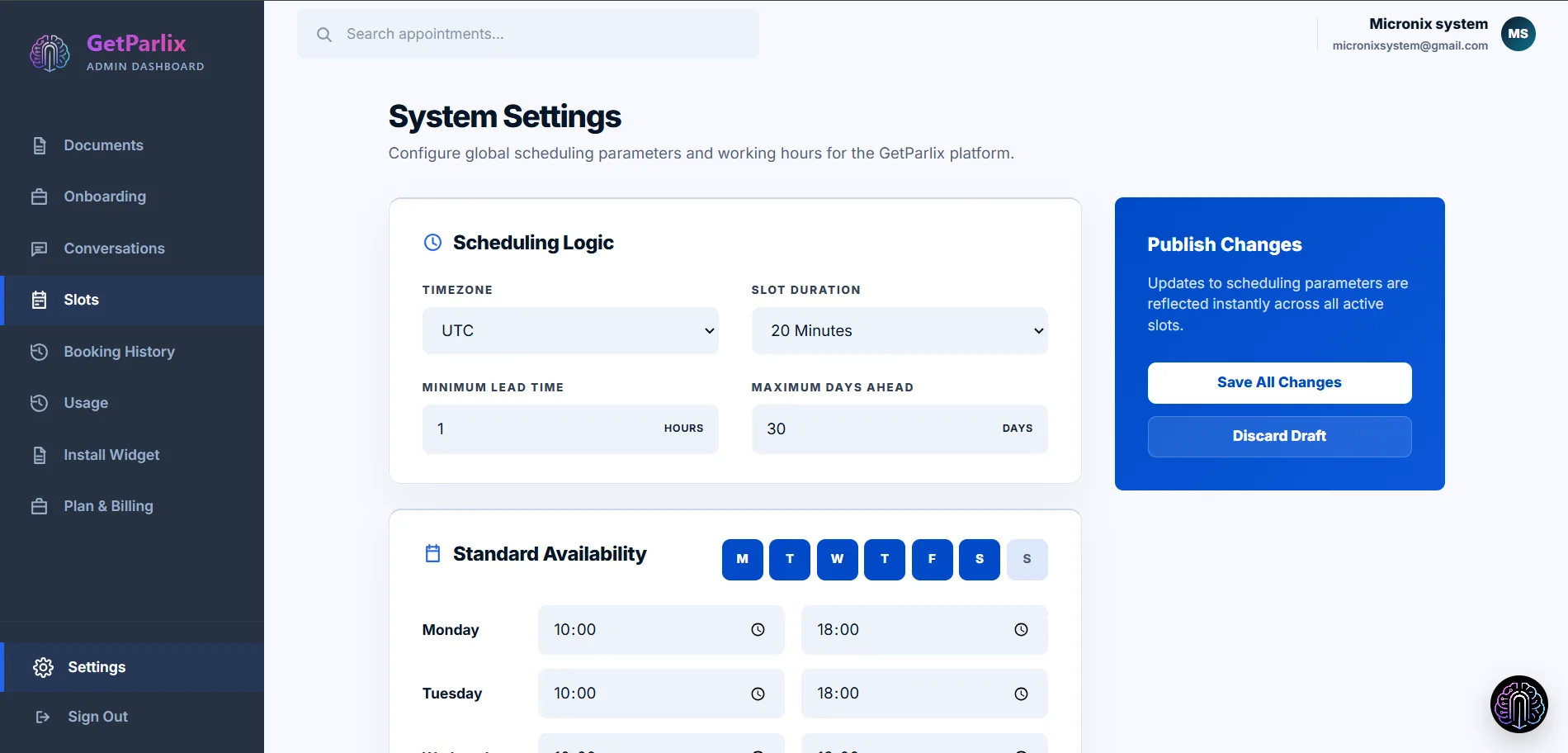Select Slots menu item
The height and width of the screenshot is (753, 1568).
[x=132, y=300]
